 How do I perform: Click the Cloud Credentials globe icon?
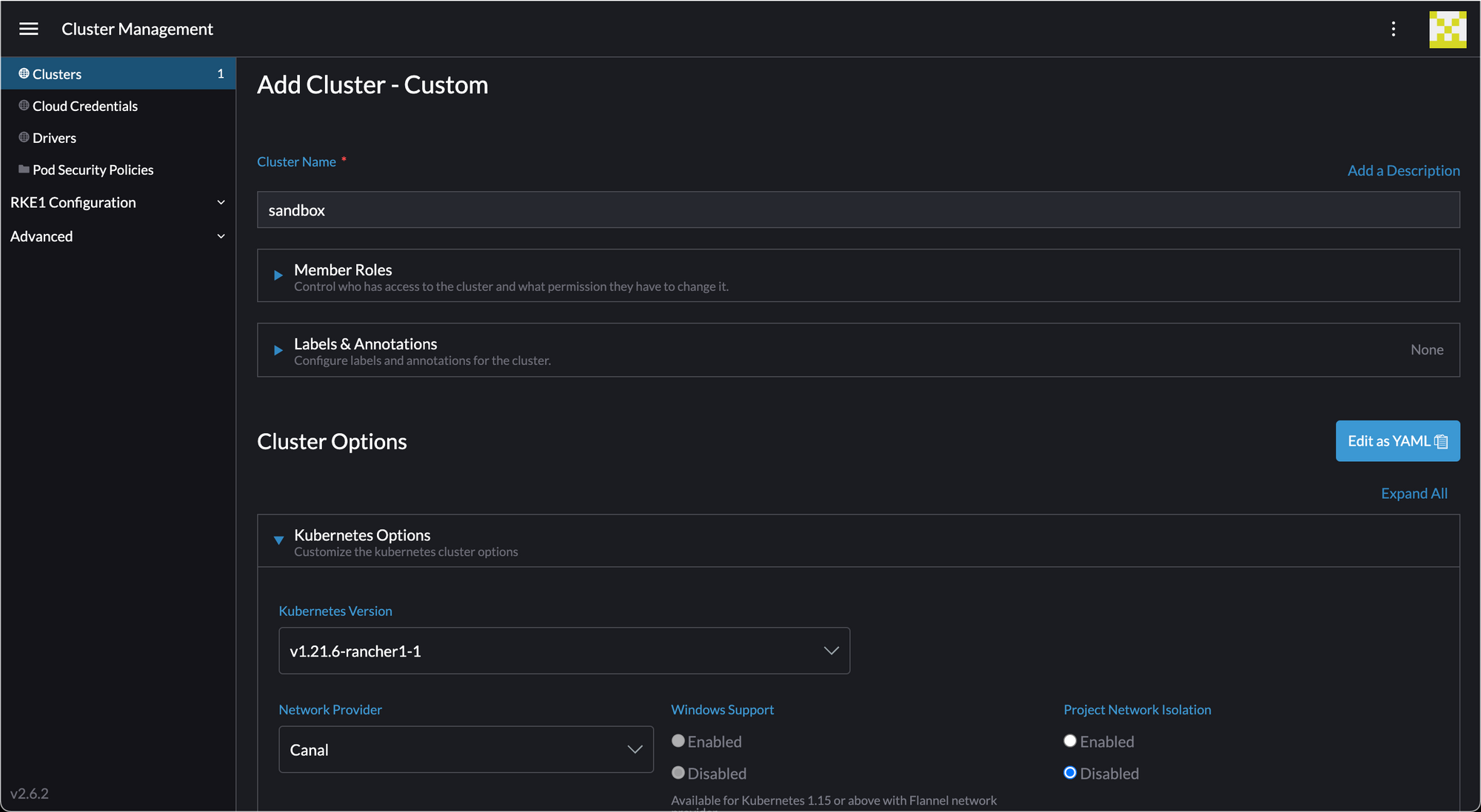(24, 106)
